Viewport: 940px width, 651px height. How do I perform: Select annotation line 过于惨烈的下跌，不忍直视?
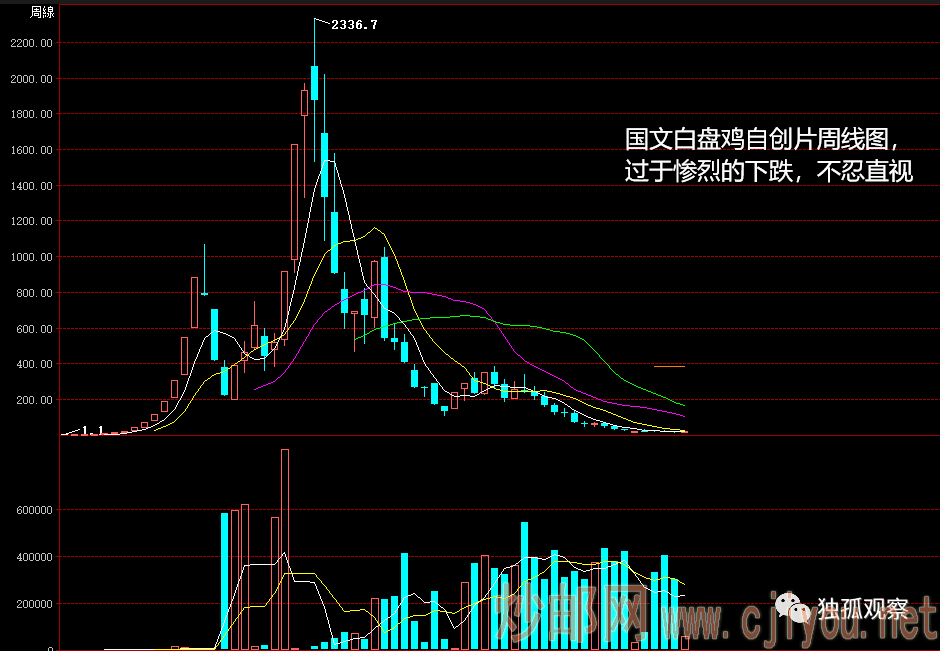click(769, 171)
